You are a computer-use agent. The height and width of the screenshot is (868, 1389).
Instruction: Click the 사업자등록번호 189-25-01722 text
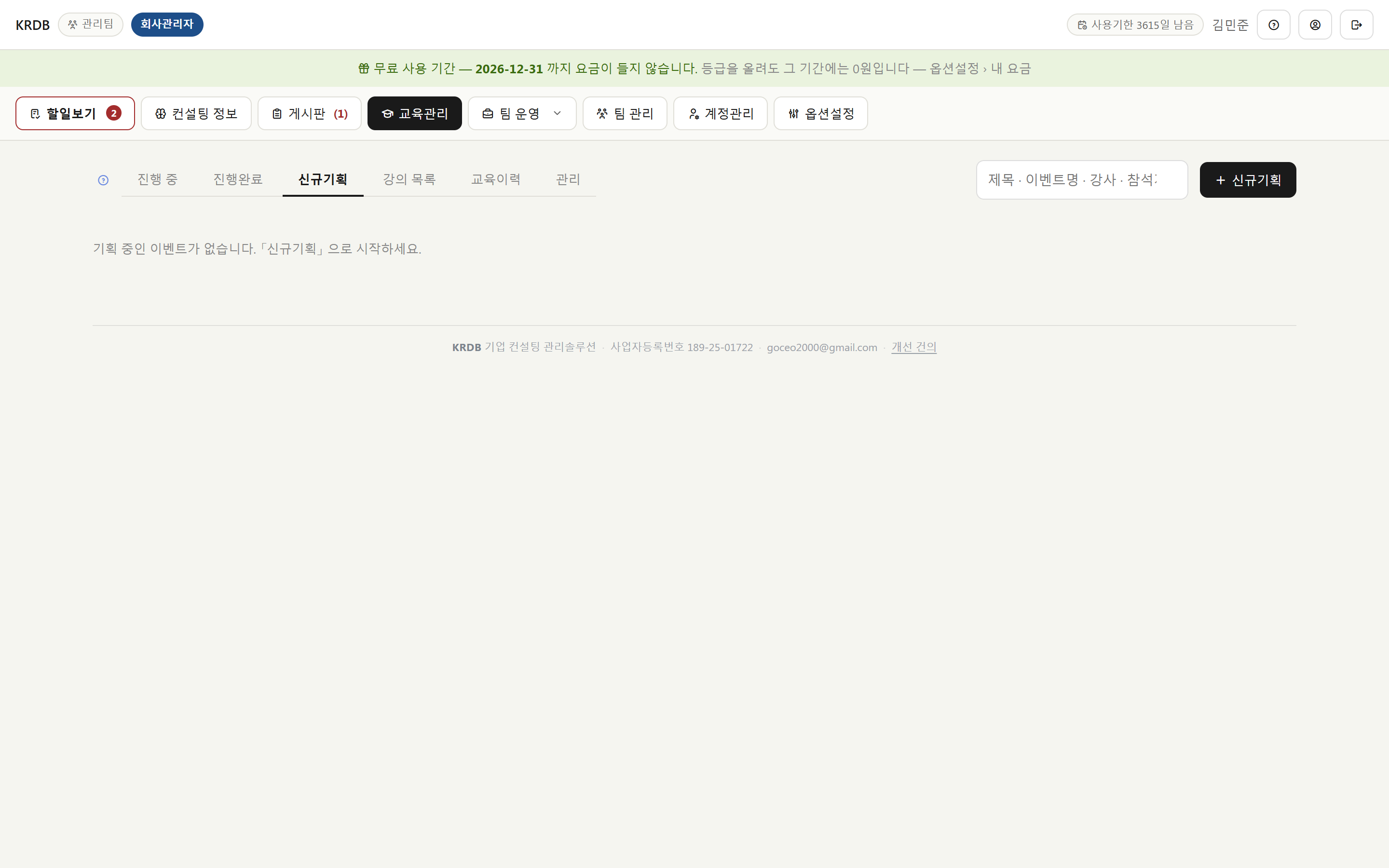(x=681, y=347)
